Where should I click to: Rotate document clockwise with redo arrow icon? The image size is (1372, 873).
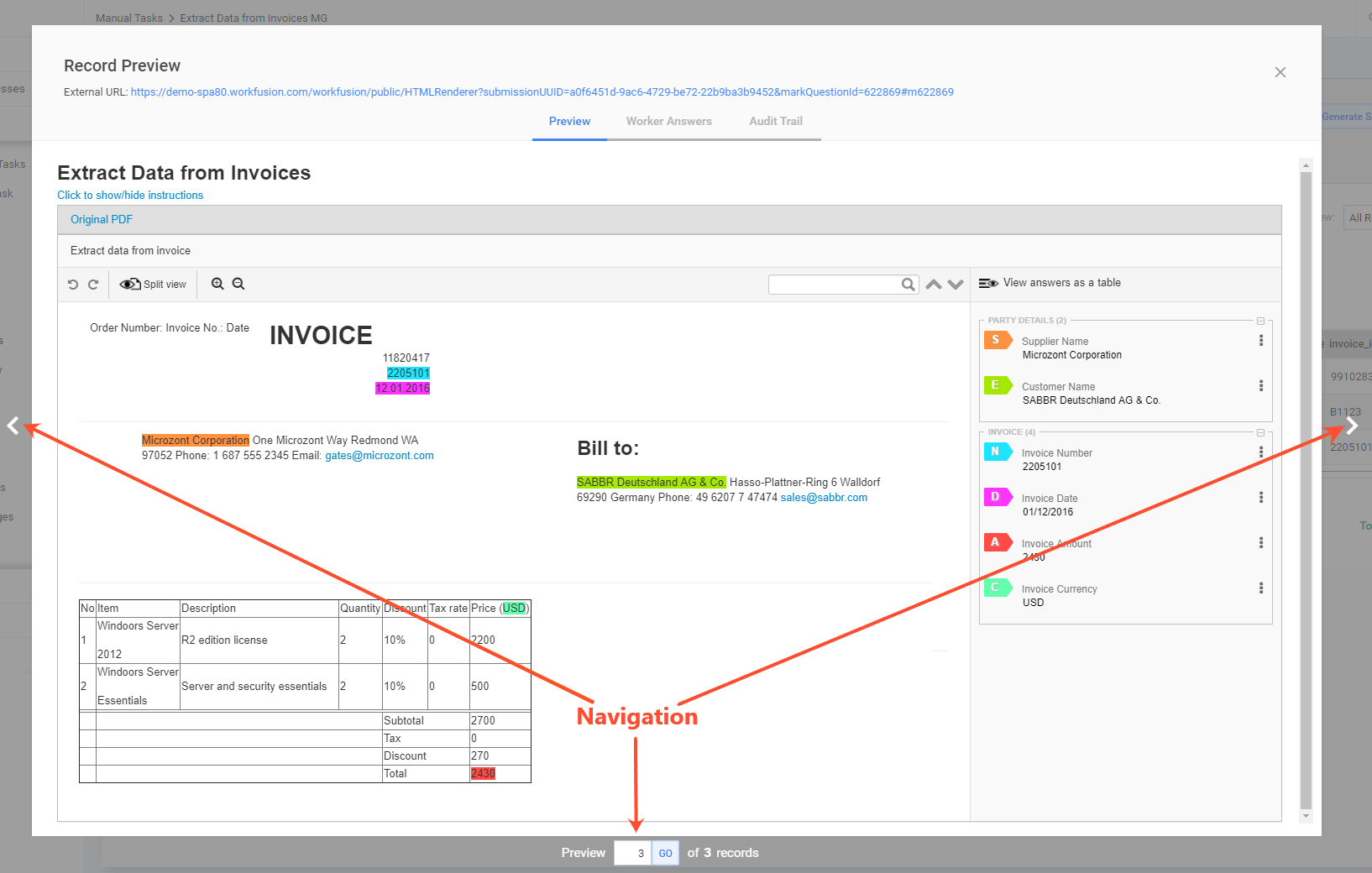93,285
